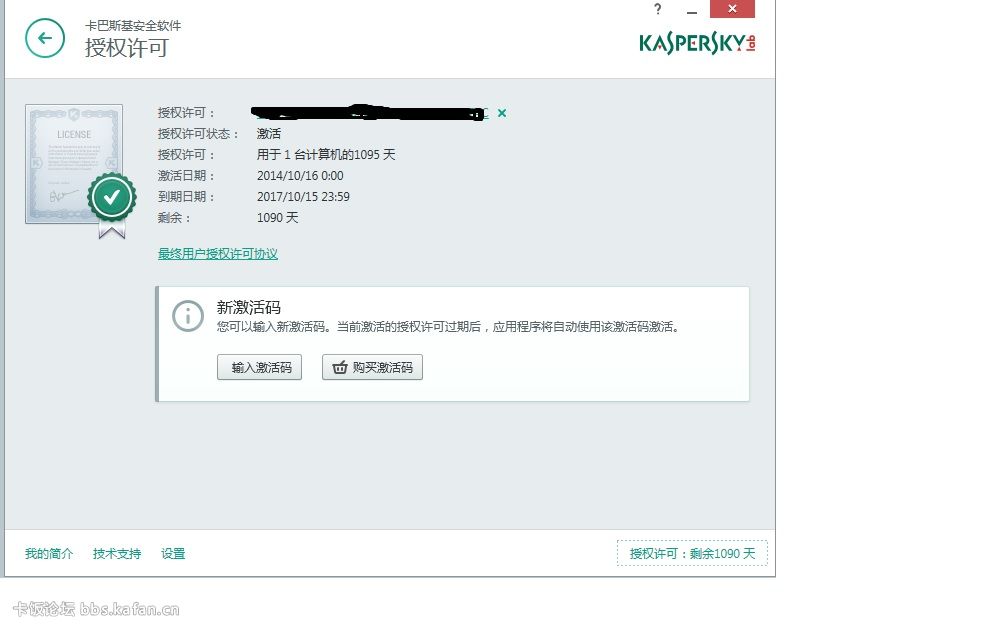Screen dimensions: 1008x630
Task: Open the 技术支持 link
Action: tap(117, 554)
